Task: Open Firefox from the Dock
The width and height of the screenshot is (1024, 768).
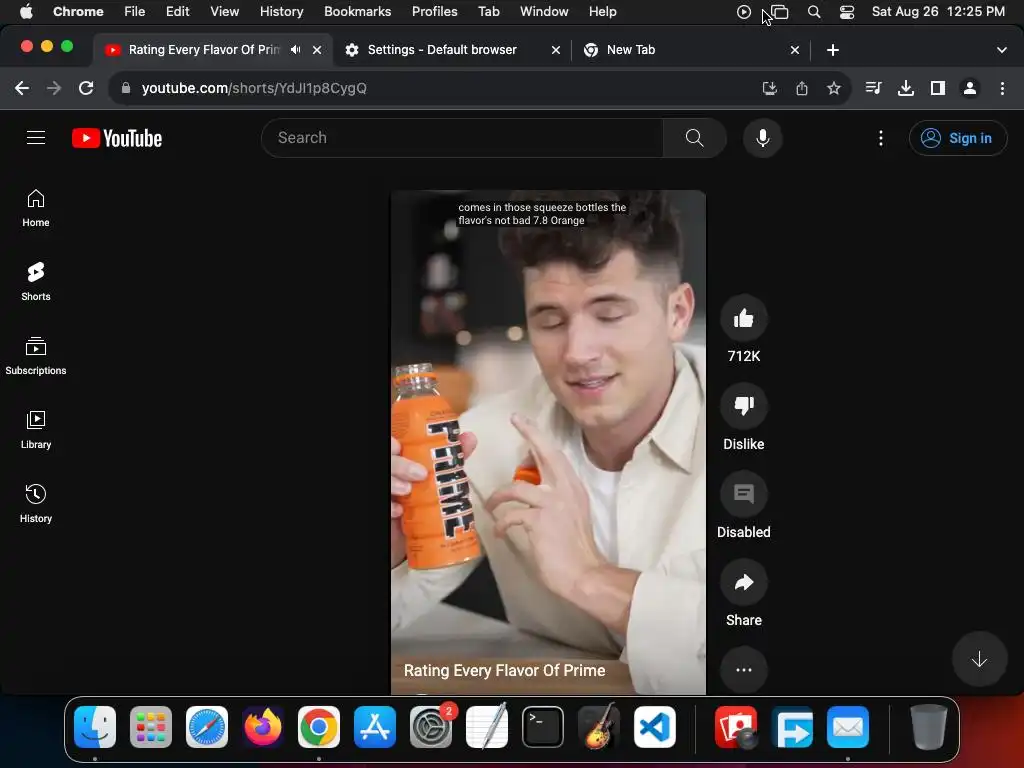Action: click(x=263, y=727)
